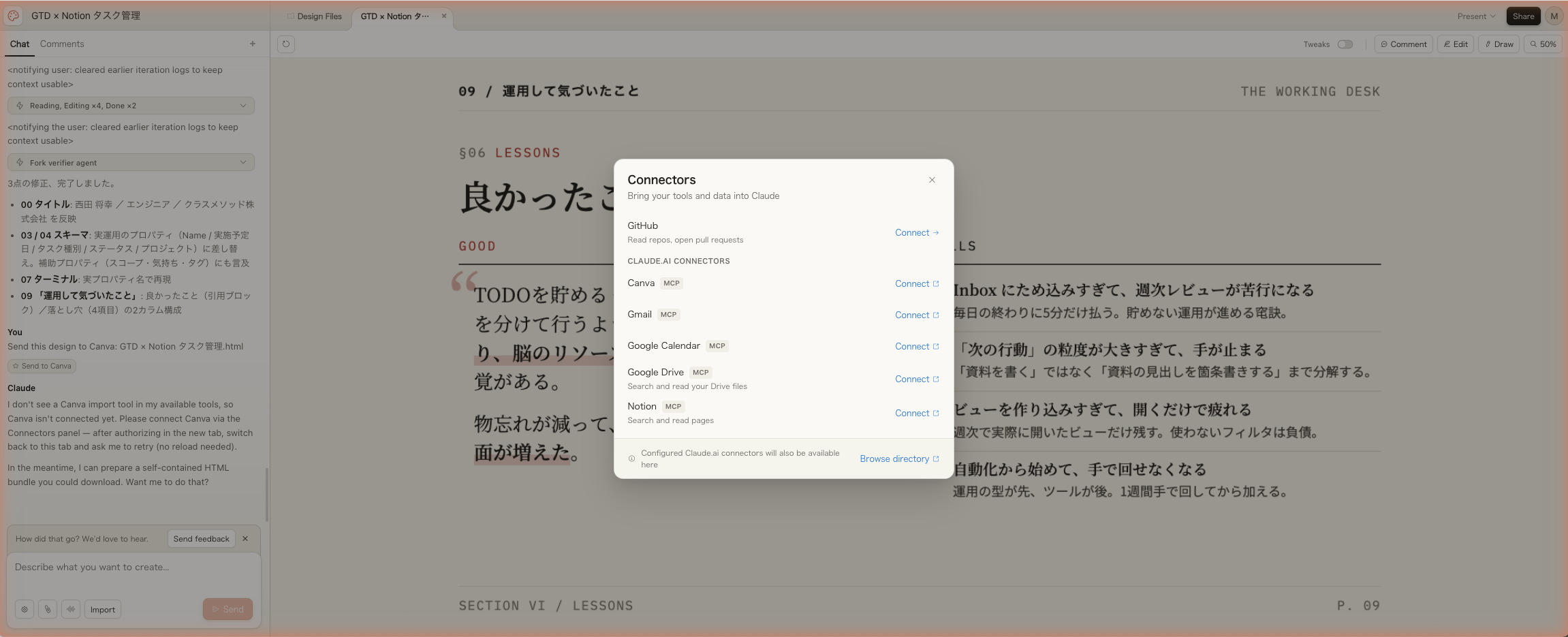This screenshot has height=637, width=1568.
Task: Start a new chat with the plus icon
Action: coord(253,44)
